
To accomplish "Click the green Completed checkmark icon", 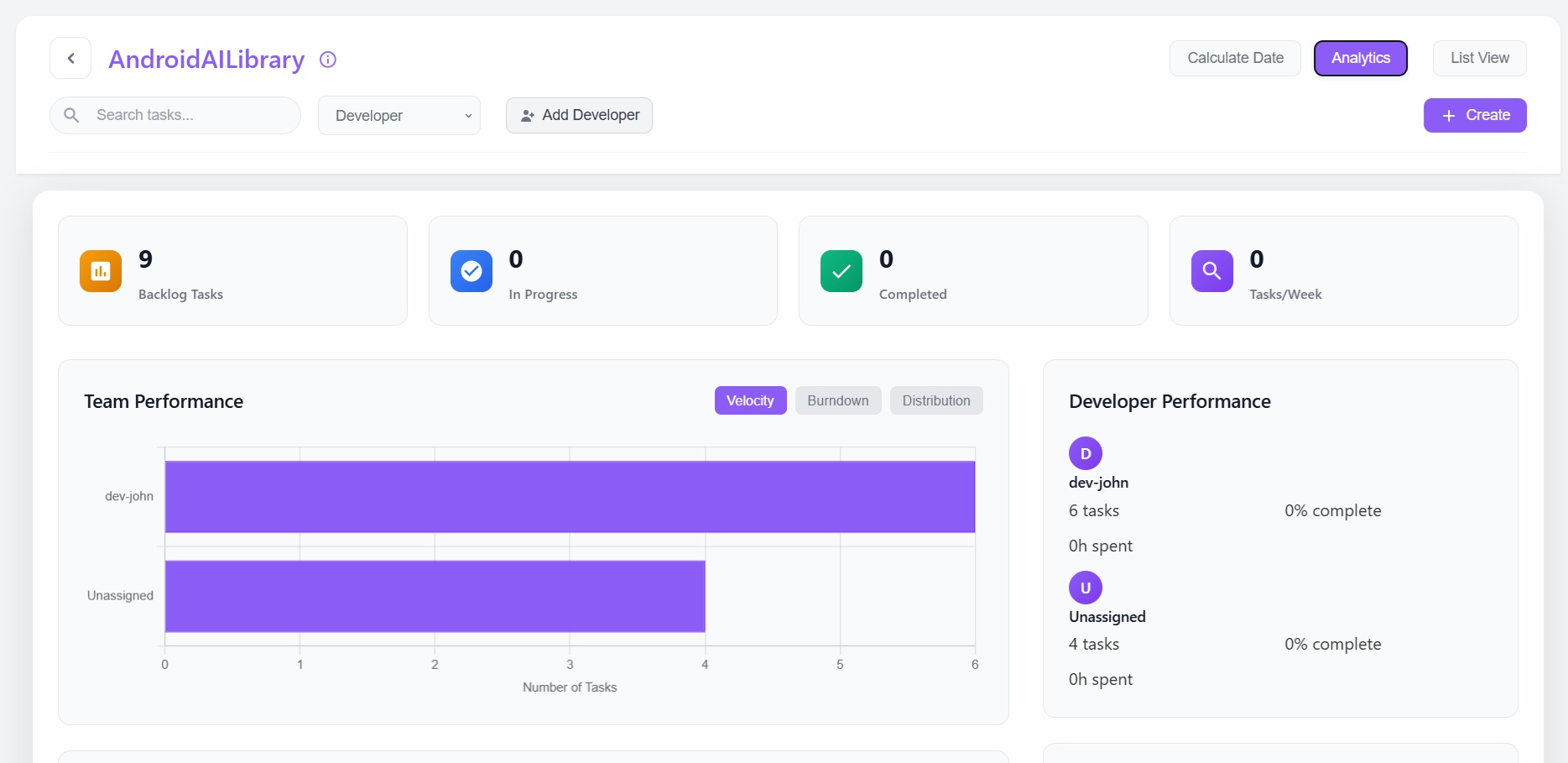I will click(841, 271).
